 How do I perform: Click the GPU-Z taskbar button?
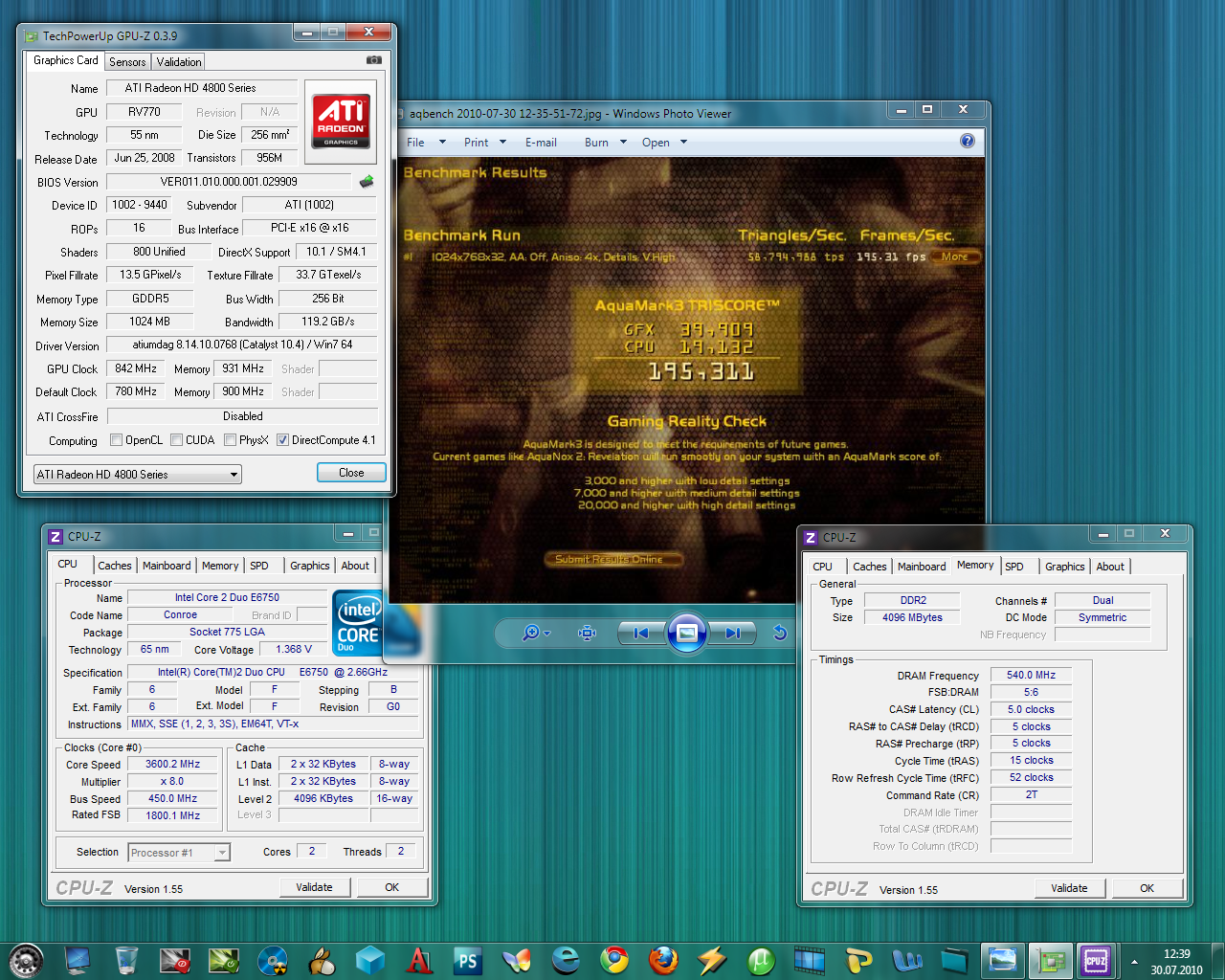click(1051, 960)
